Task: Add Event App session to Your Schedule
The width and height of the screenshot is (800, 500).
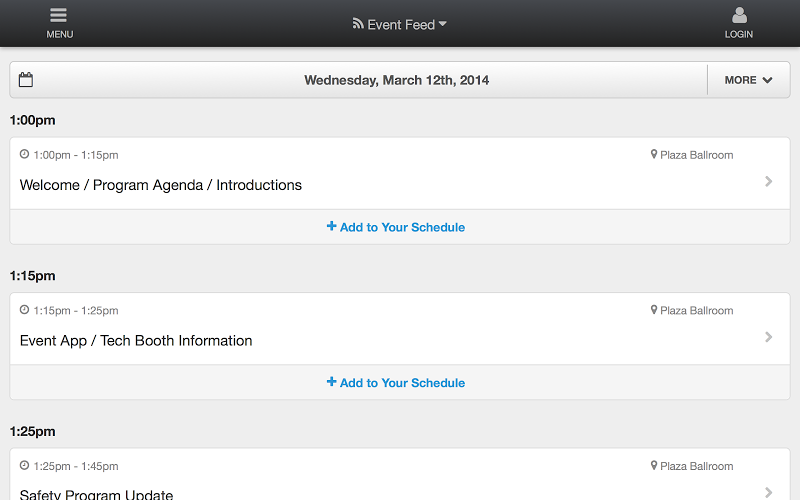Action: pos(396,383)
